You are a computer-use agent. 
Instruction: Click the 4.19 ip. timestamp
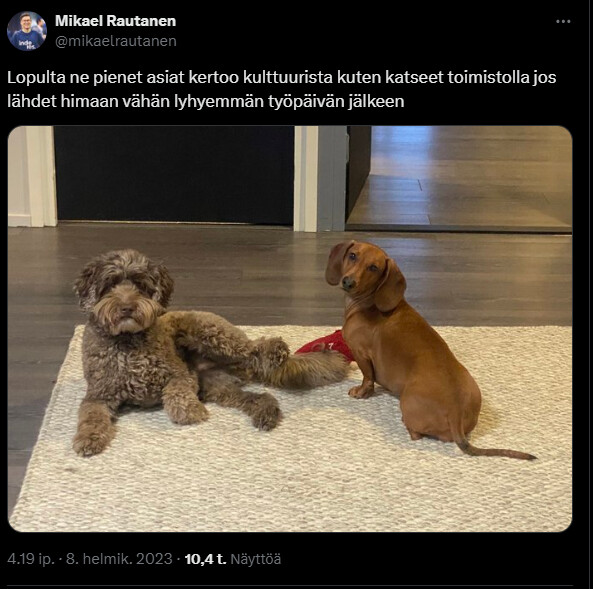[31, 559]
